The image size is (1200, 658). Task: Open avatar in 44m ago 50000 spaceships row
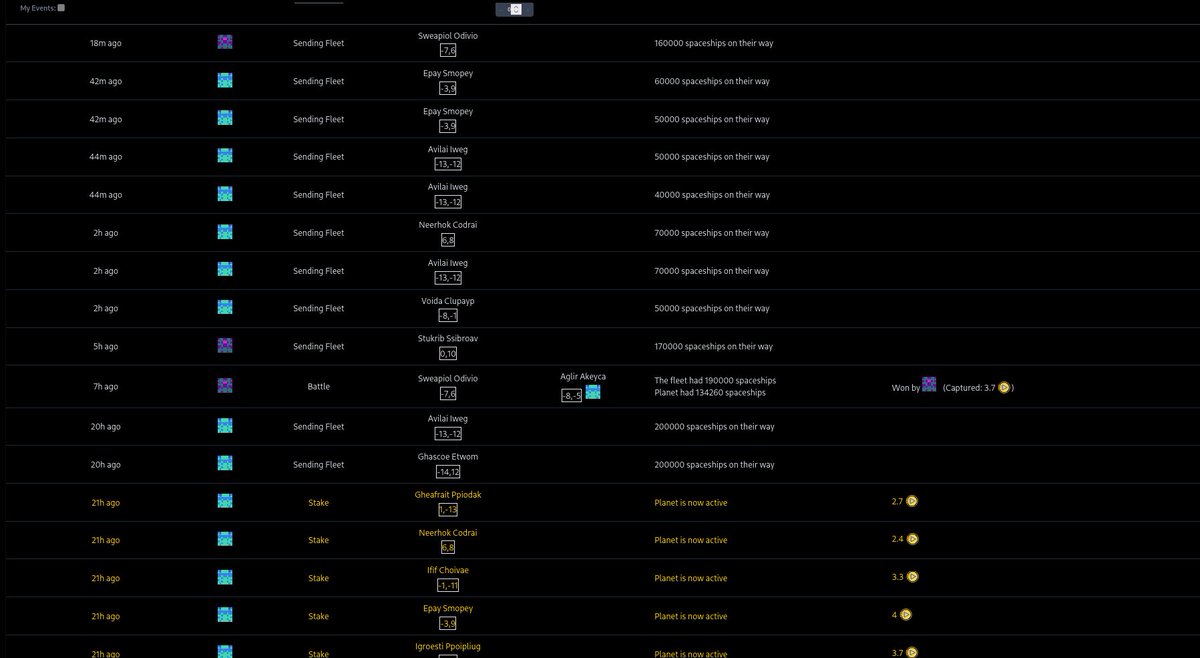pos(225,156)
